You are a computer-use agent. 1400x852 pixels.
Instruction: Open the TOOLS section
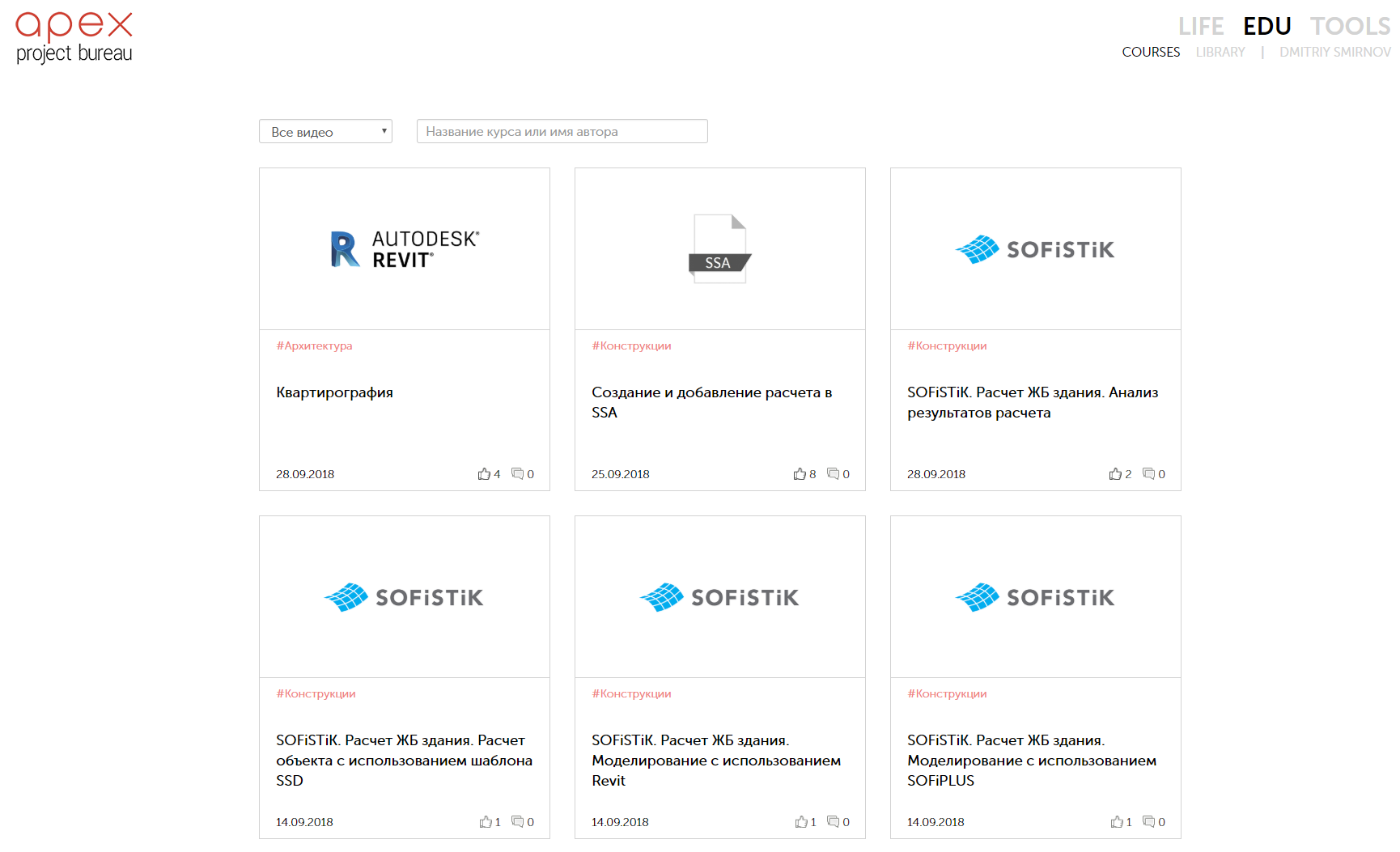click(x=1350, y=27)
